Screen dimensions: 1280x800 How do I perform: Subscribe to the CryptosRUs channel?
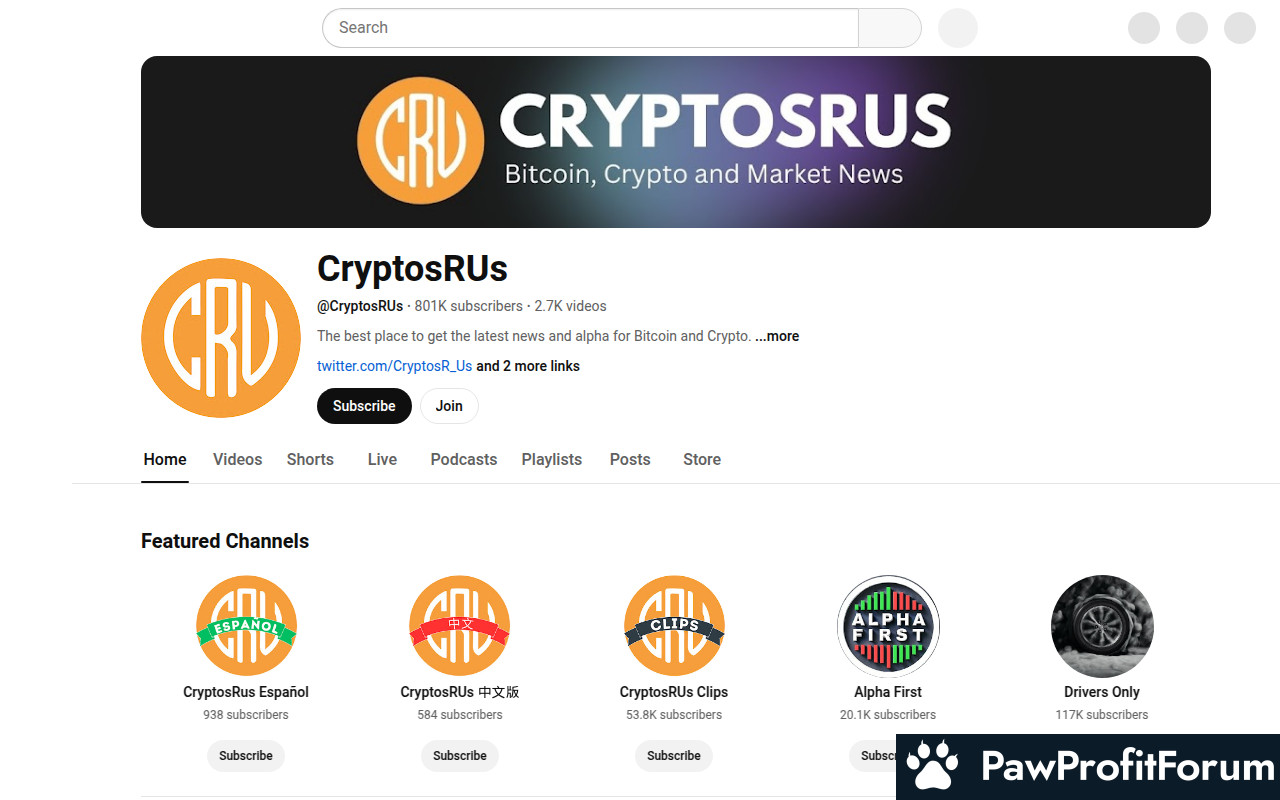point(364,406)
